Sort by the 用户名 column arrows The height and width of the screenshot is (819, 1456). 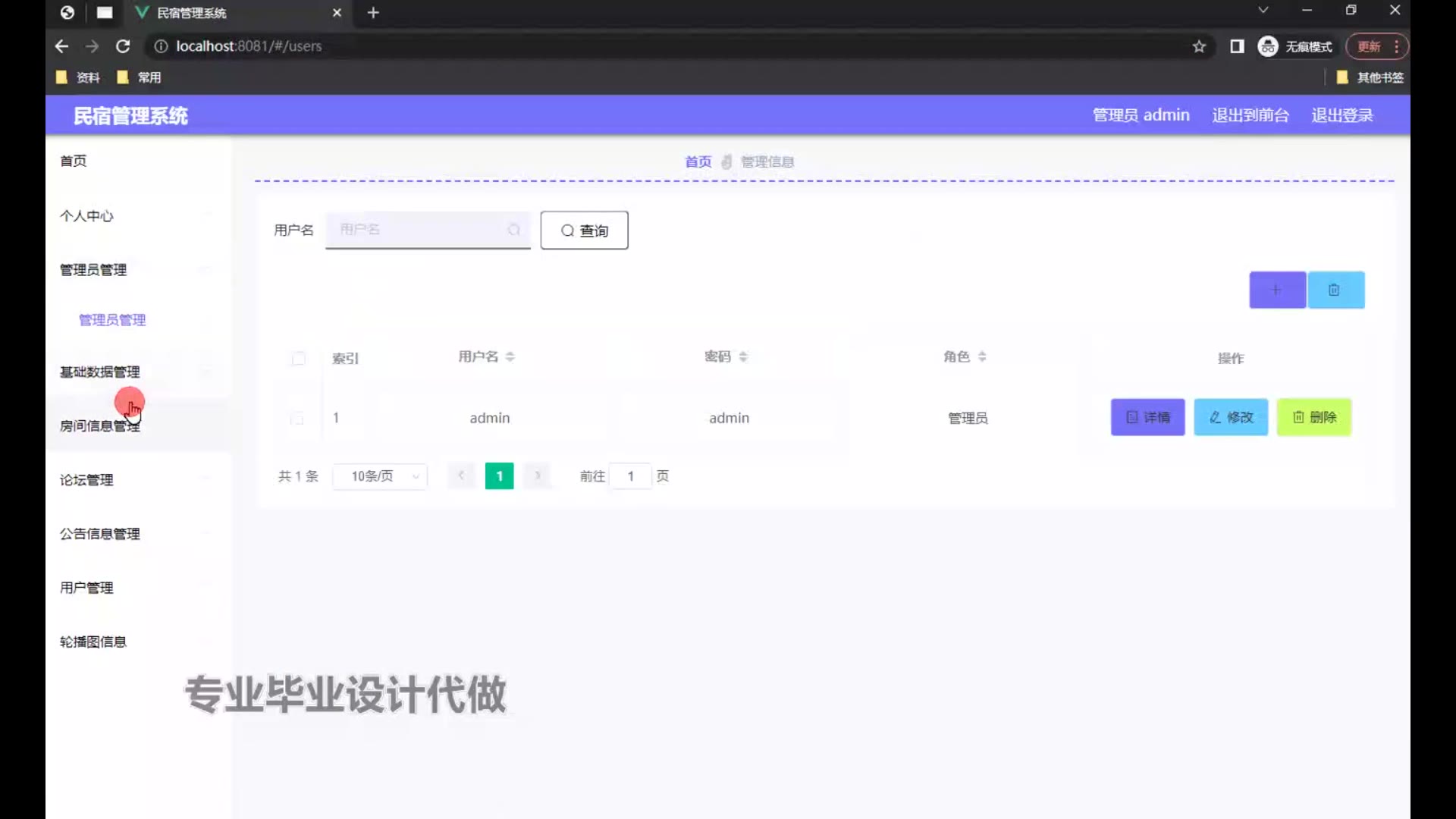[x=510, y=356]
